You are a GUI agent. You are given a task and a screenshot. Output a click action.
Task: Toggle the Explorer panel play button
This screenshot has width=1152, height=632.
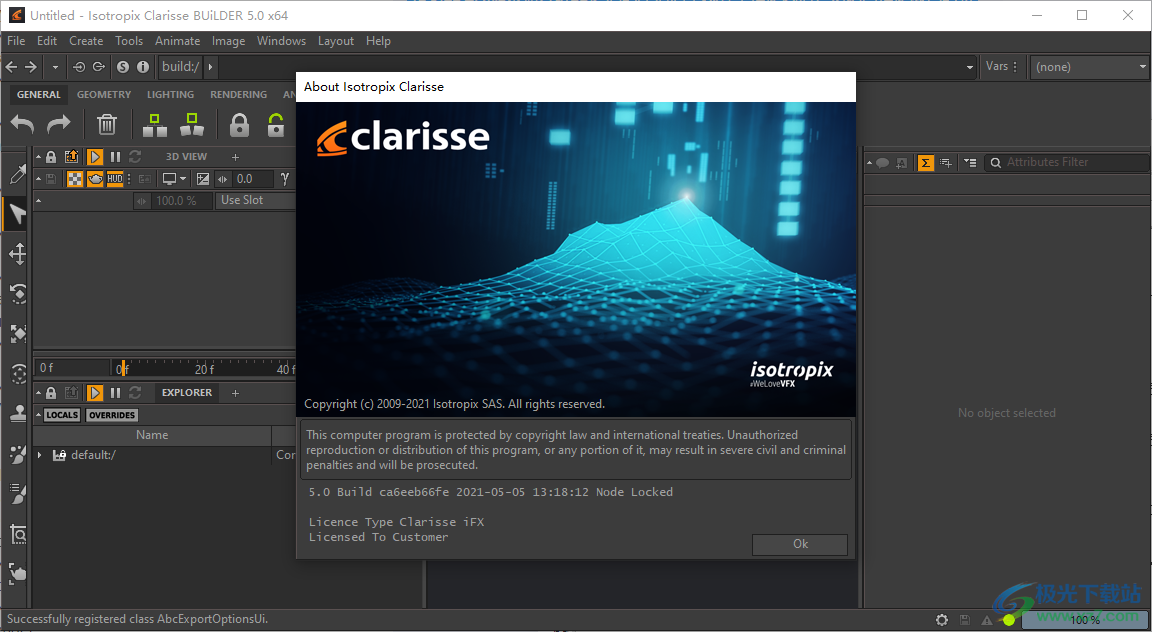(x=95, y=393)
